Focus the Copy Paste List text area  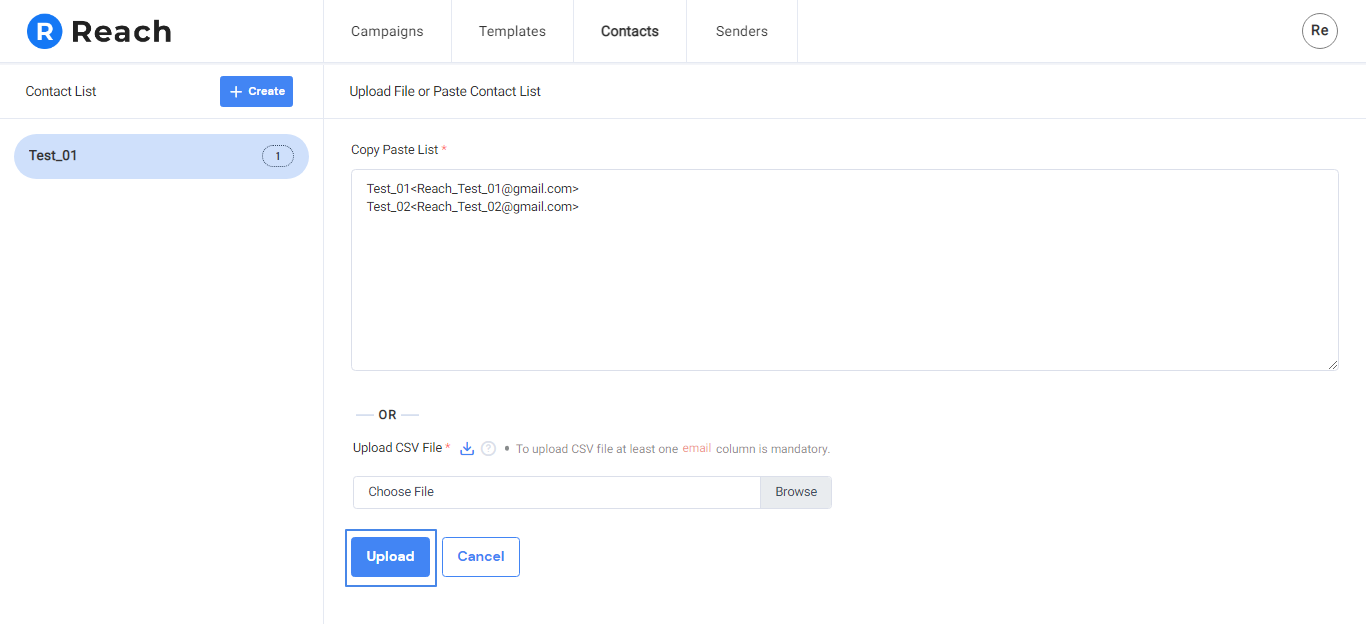point(845,270)
